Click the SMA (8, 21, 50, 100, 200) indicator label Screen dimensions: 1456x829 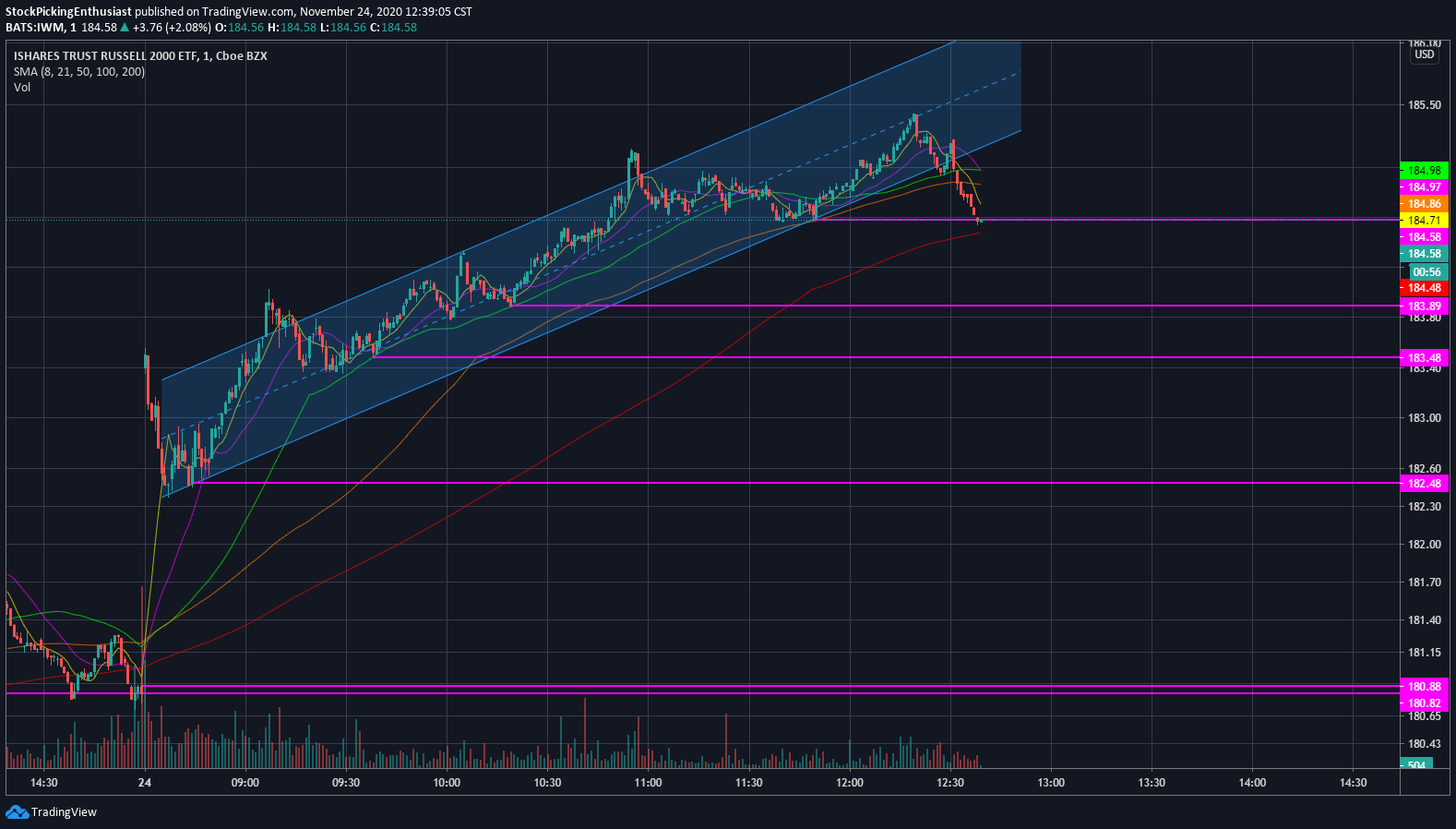click(x=79, y=72)
